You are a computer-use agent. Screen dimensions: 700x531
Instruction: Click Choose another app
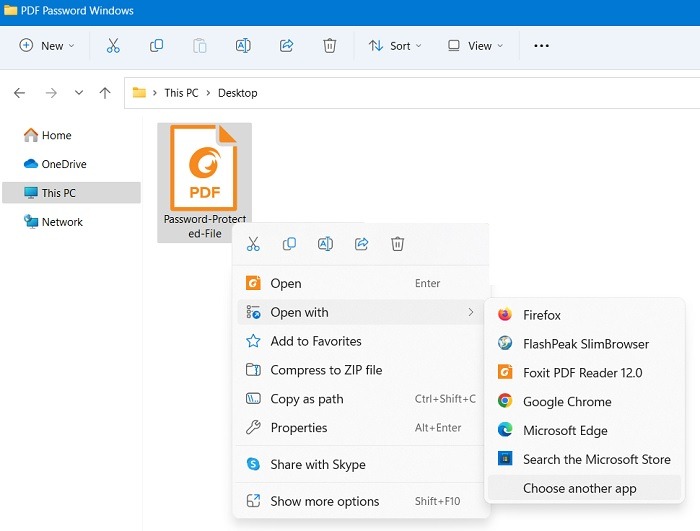579,489
